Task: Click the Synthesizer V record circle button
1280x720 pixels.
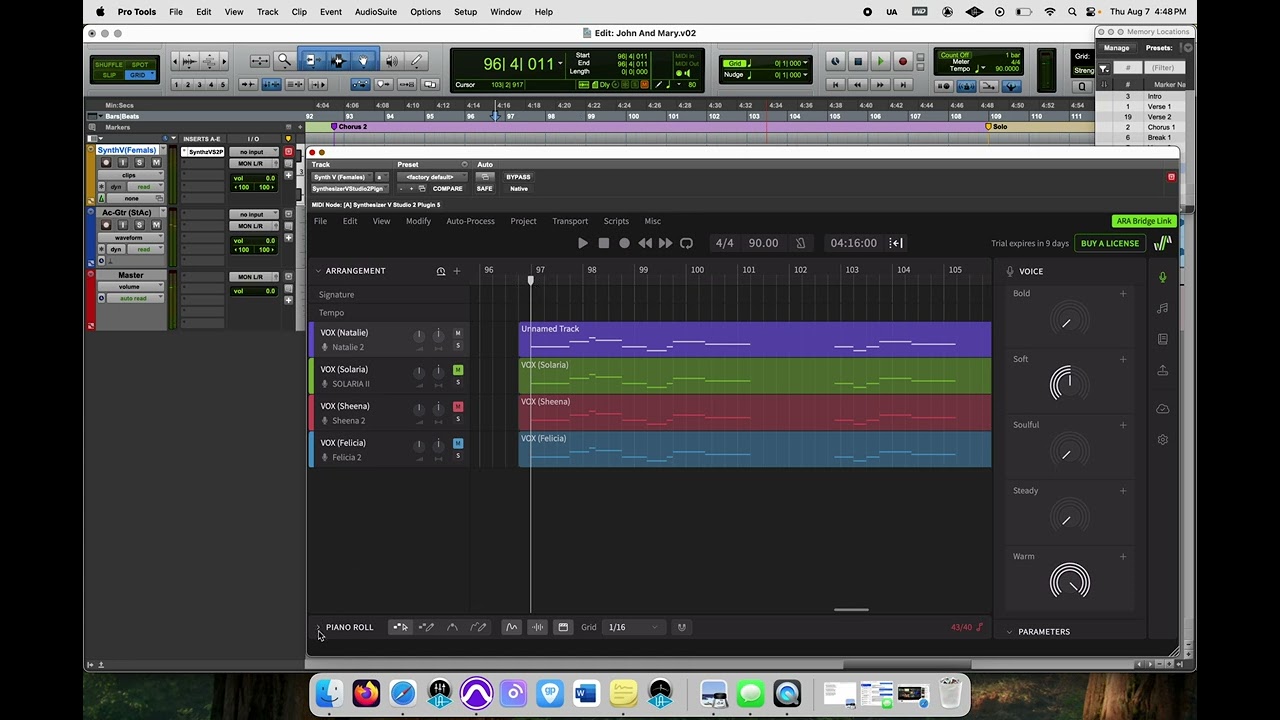Action: pos(624,243)
